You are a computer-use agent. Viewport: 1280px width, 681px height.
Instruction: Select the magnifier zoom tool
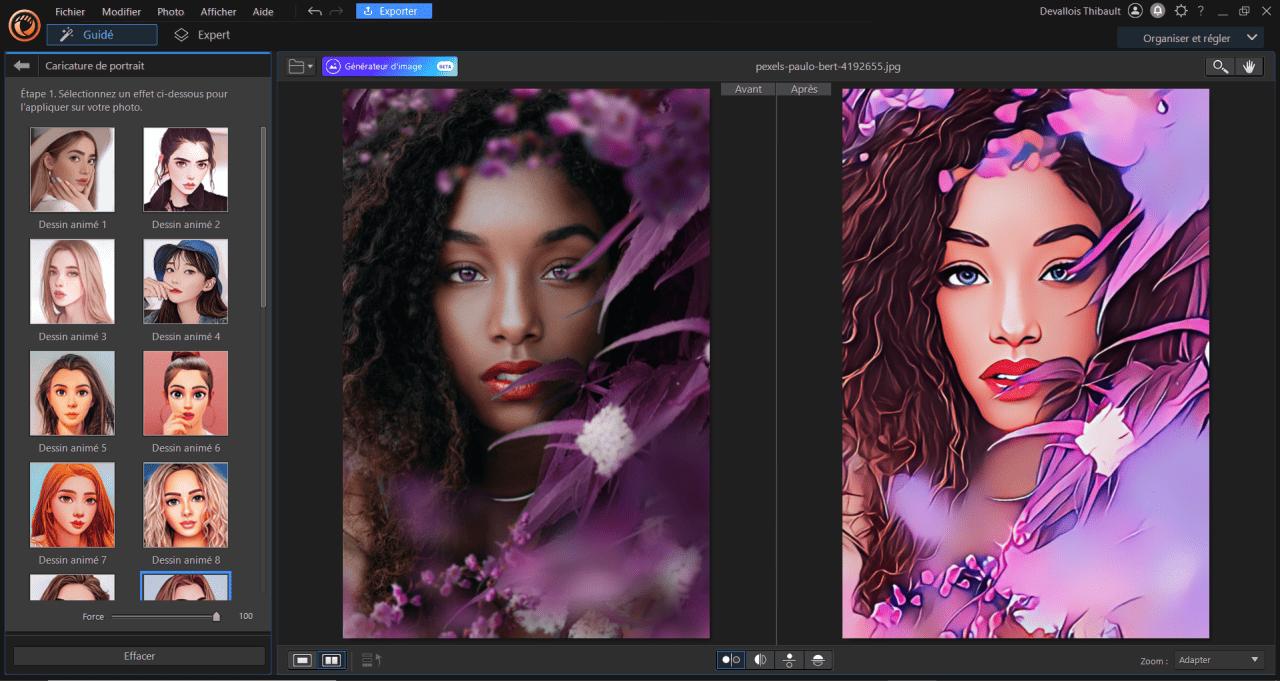tap(1220, 66)
